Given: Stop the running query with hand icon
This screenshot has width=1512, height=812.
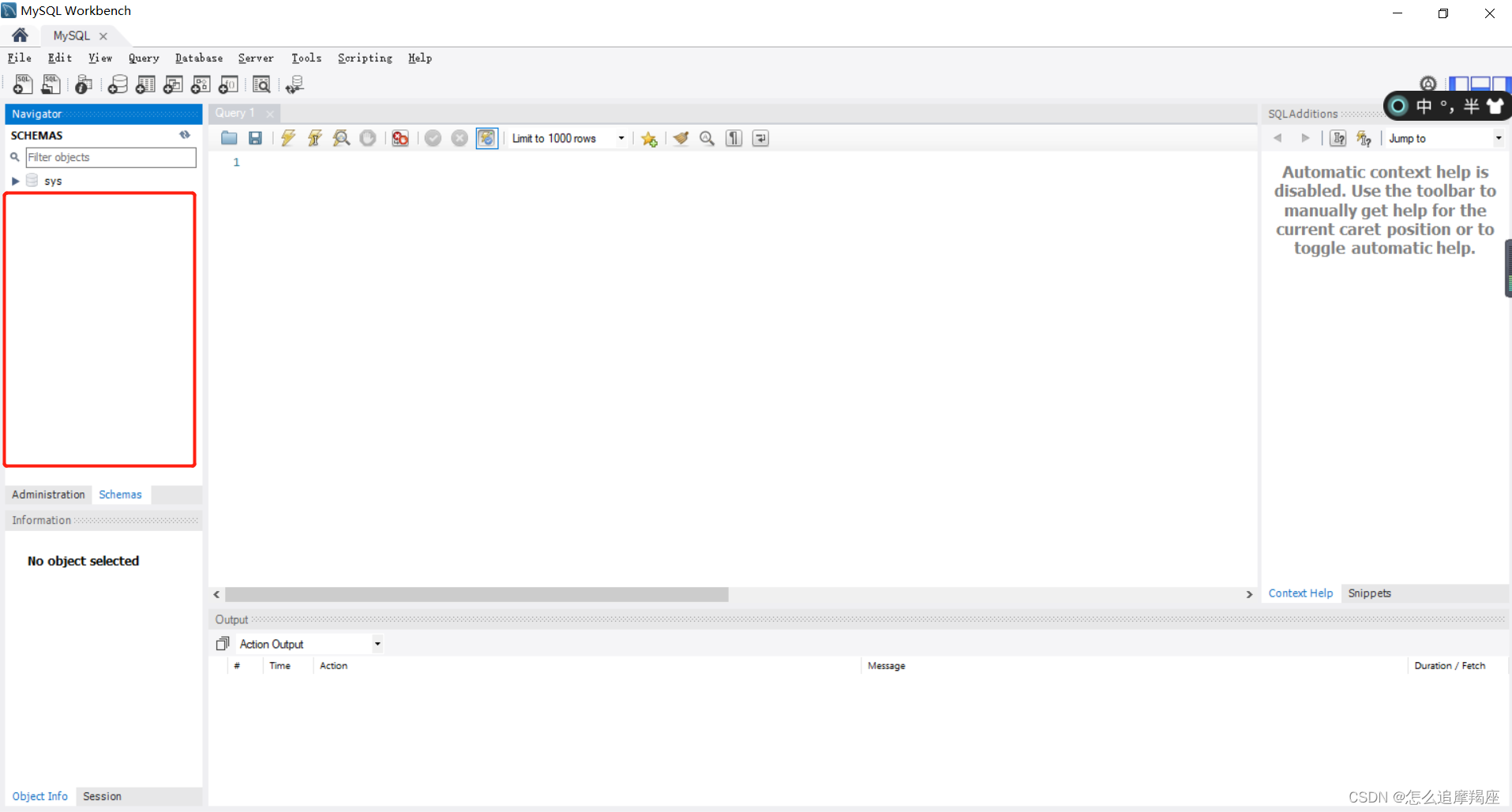Looking at the screenshot, I should coord(368,138).
